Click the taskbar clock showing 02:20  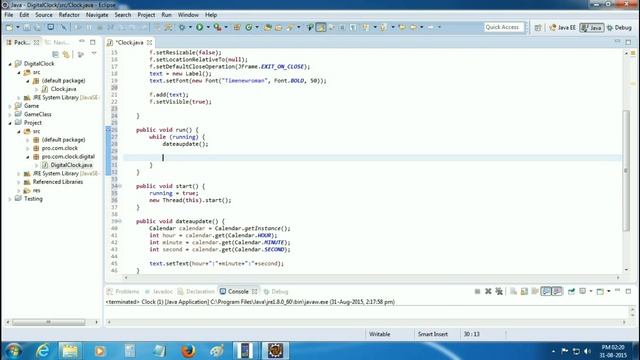tap(613, 351)
